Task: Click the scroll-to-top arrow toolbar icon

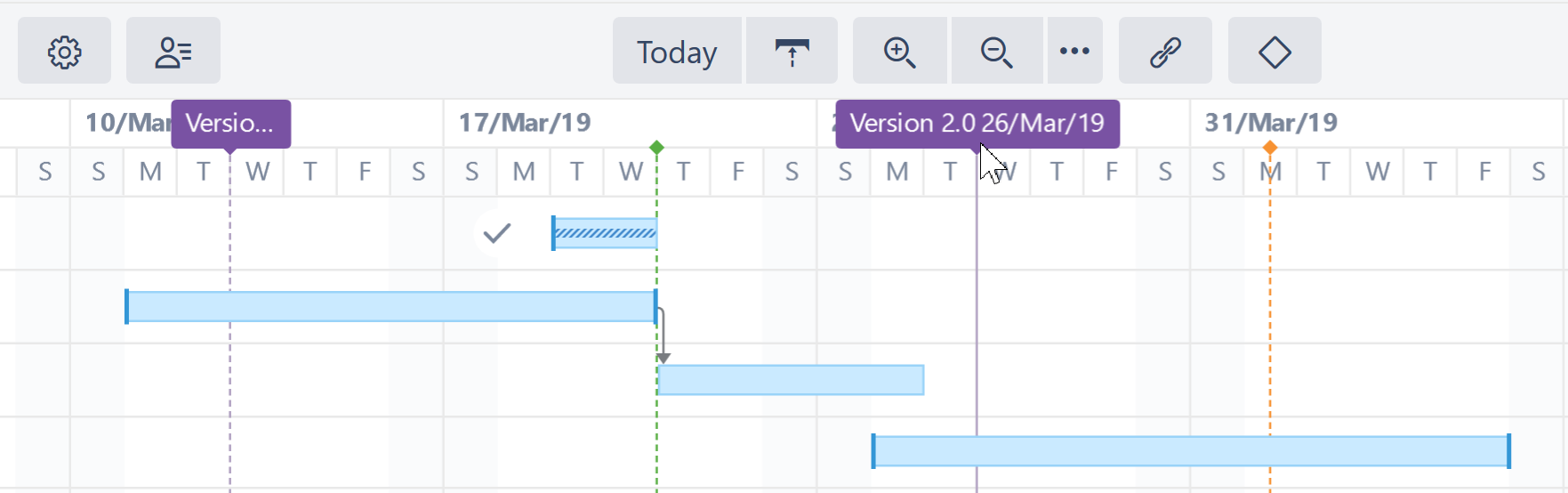Action: pyautogui.click(x=792, y=52)
